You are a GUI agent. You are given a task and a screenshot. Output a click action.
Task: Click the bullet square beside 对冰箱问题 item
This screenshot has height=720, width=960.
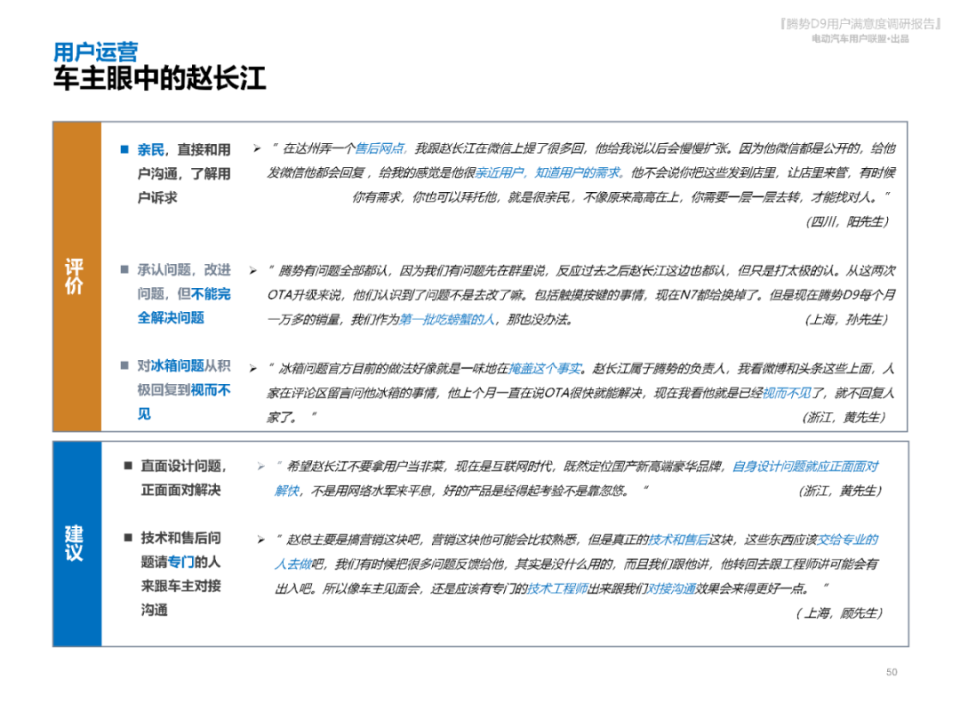point(124,366)
